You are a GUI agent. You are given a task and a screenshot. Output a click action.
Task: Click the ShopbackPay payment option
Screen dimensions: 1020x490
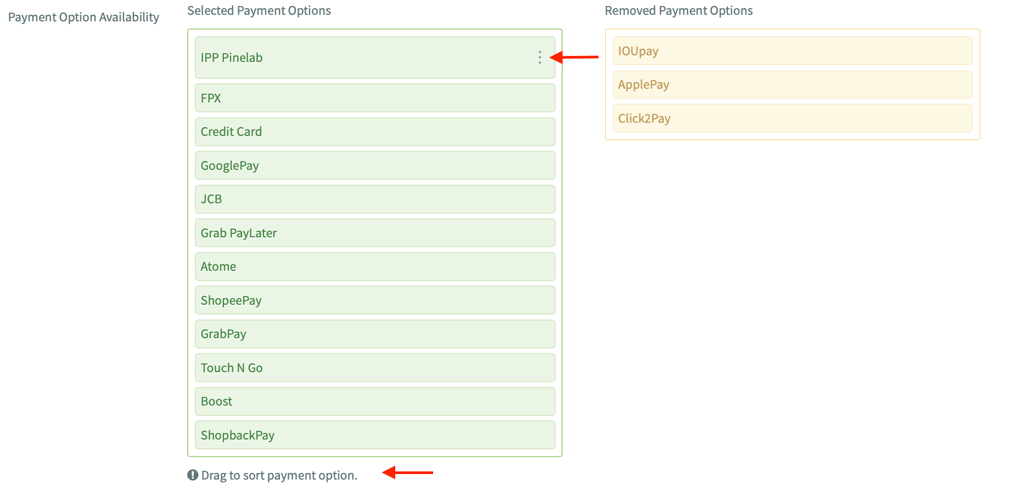(x=374, y=435)
